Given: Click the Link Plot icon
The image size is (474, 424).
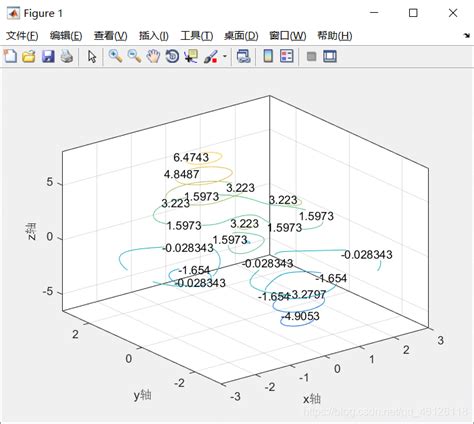Looking at the screenshot, I should click(x=243, y=56).
